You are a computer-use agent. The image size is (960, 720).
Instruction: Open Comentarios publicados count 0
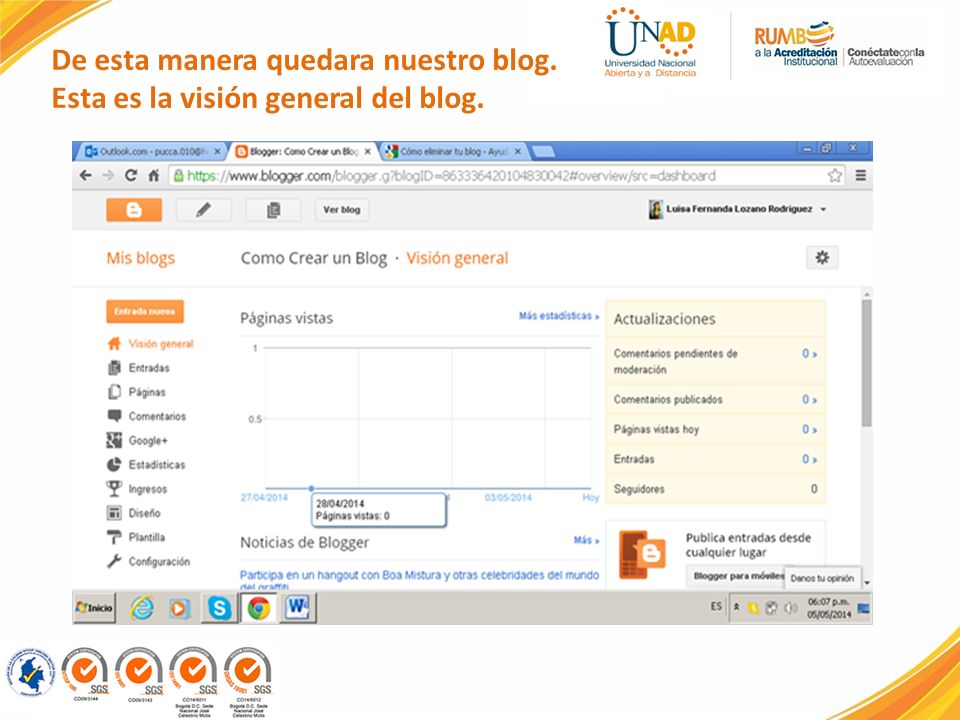[809, 400]
